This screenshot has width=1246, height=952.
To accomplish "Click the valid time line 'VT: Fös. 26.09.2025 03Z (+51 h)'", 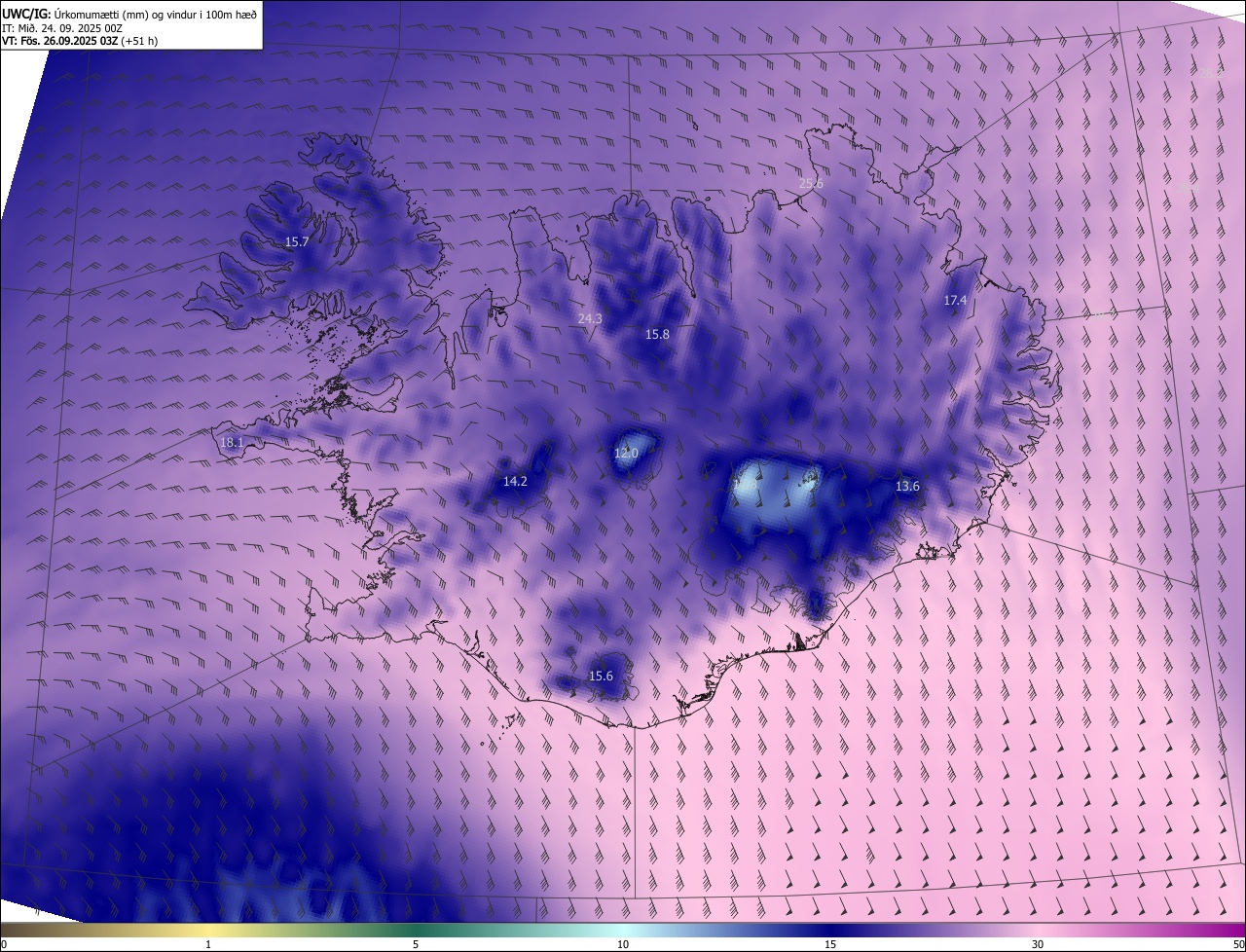I will 81,41.
